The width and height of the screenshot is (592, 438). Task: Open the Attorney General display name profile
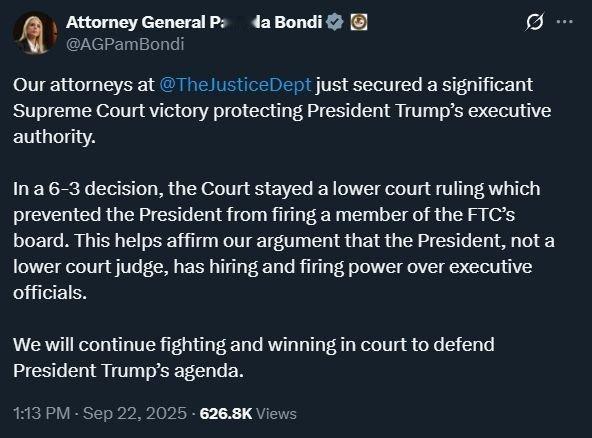coord(194,22)
